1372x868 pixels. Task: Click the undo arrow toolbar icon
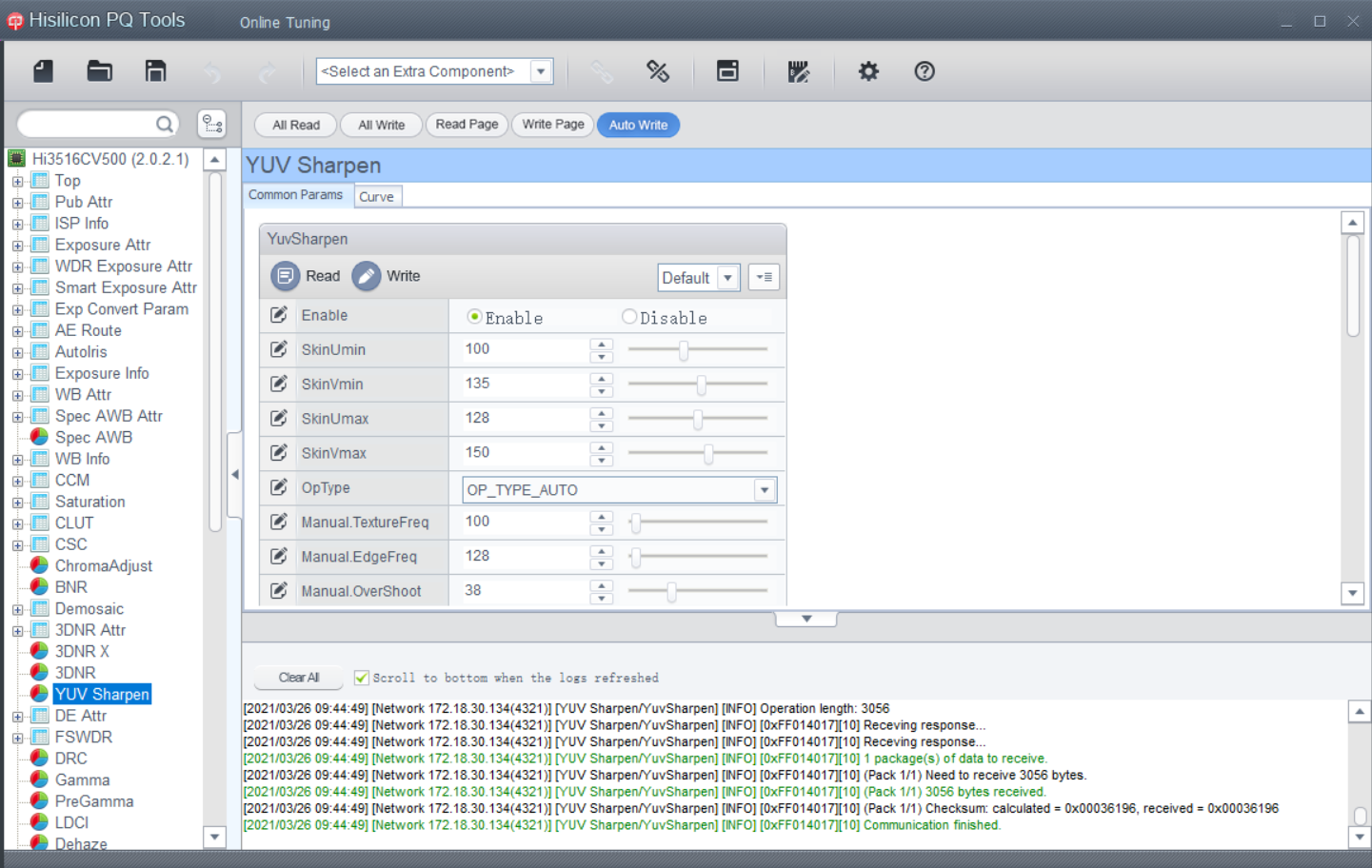pyautogui.click(x=211, y=71)
